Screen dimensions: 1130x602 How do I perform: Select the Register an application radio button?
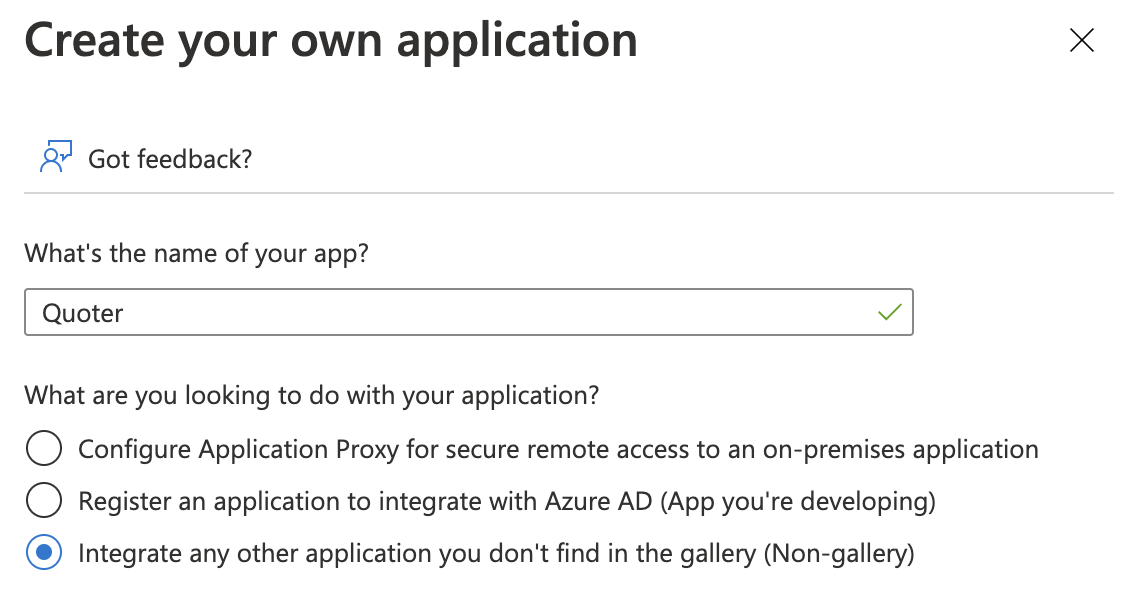point(44,500)
